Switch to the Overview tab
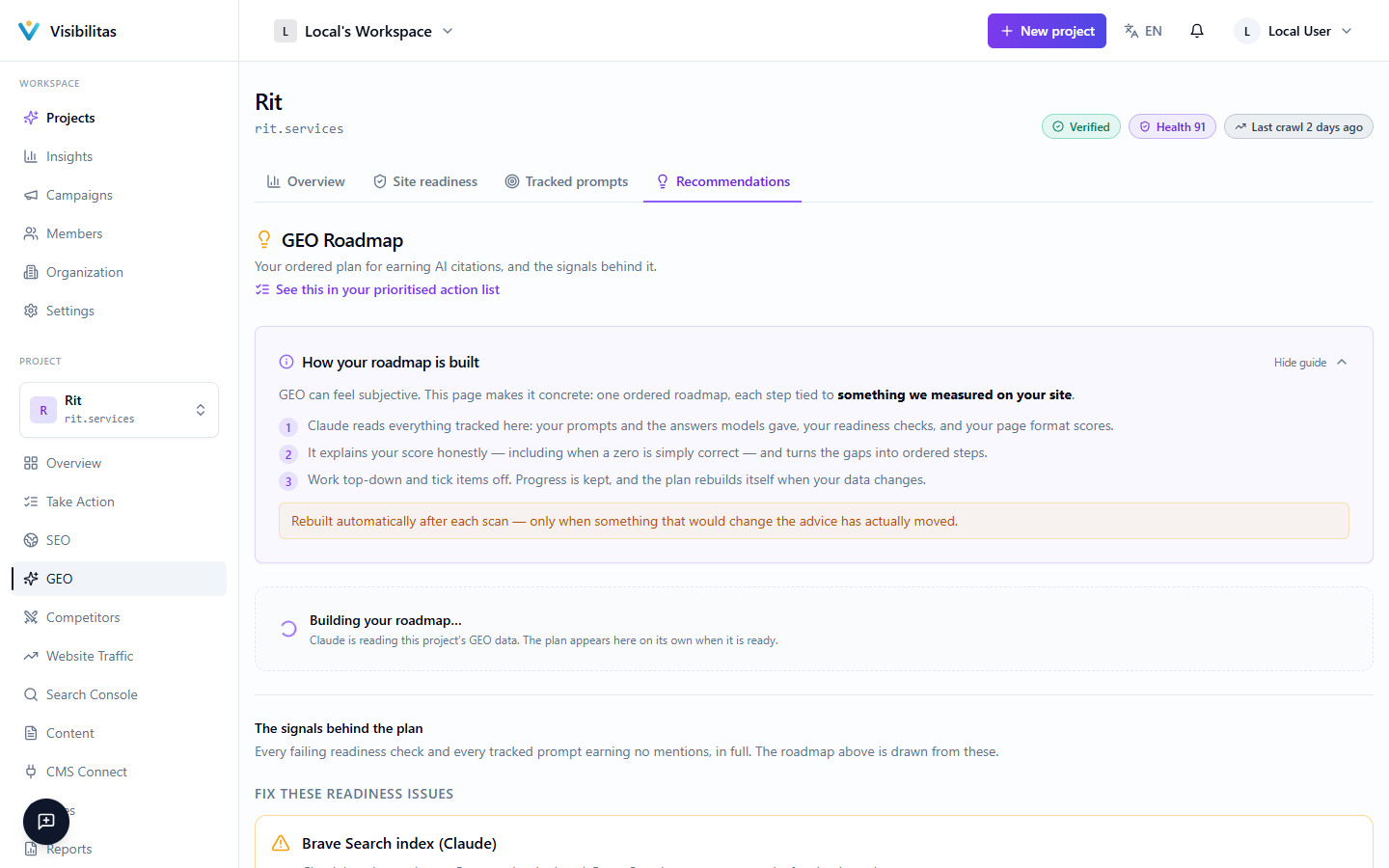The width and height of the screenshot is (1389, 868). click(x=306, y=181)
